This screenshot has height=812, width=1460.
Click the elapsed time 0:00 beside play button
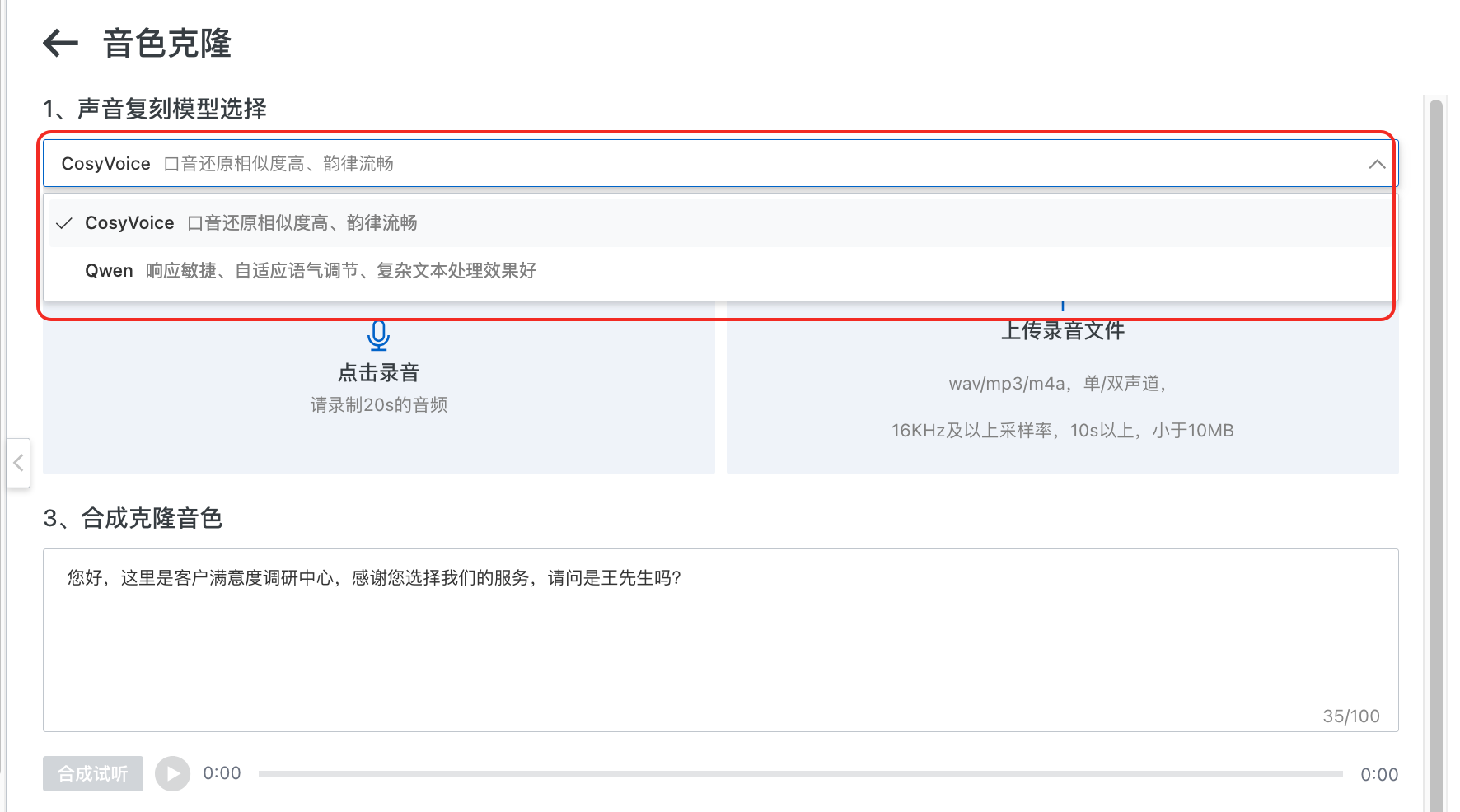point(222,773)
